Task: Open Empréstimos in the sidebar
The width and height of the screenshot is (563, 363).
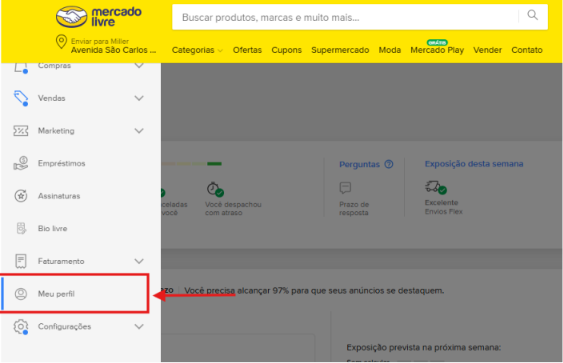Action: click(x=61, y=163)
